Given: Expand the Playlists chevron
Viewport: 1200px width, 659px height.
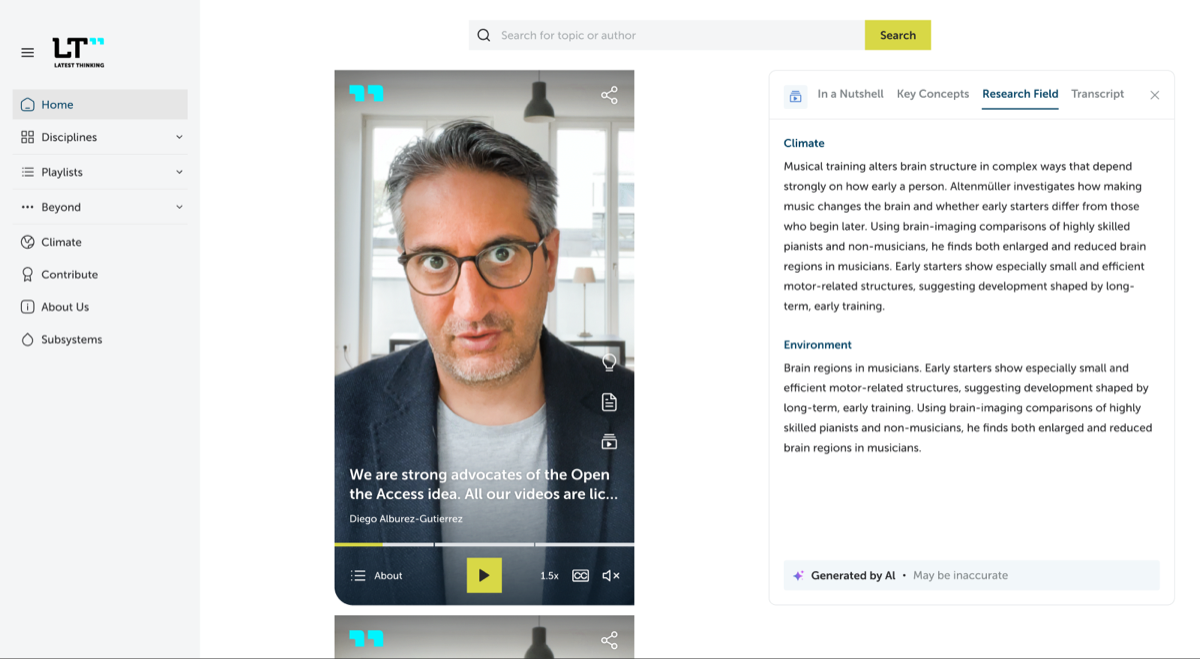Looking at the screenshot, I should coord(179,172).
